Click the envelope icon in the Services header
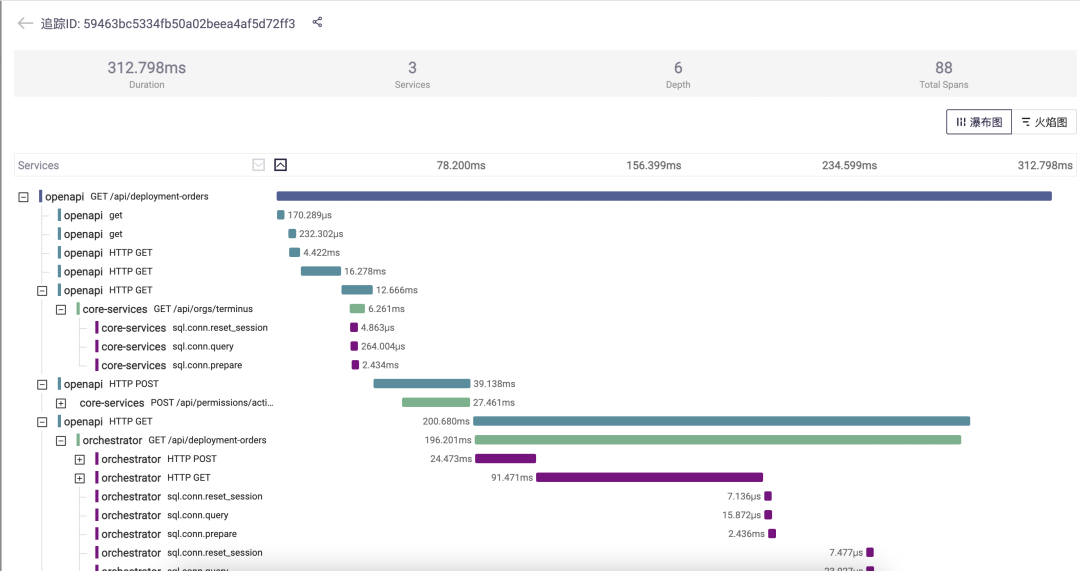 click(259, 165)
